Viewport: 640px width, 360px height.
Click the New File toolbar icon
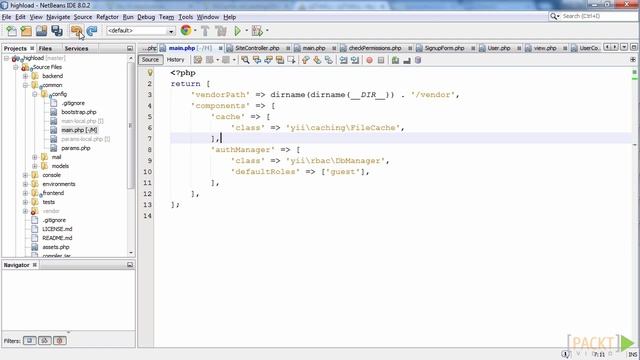coord(11,31)
